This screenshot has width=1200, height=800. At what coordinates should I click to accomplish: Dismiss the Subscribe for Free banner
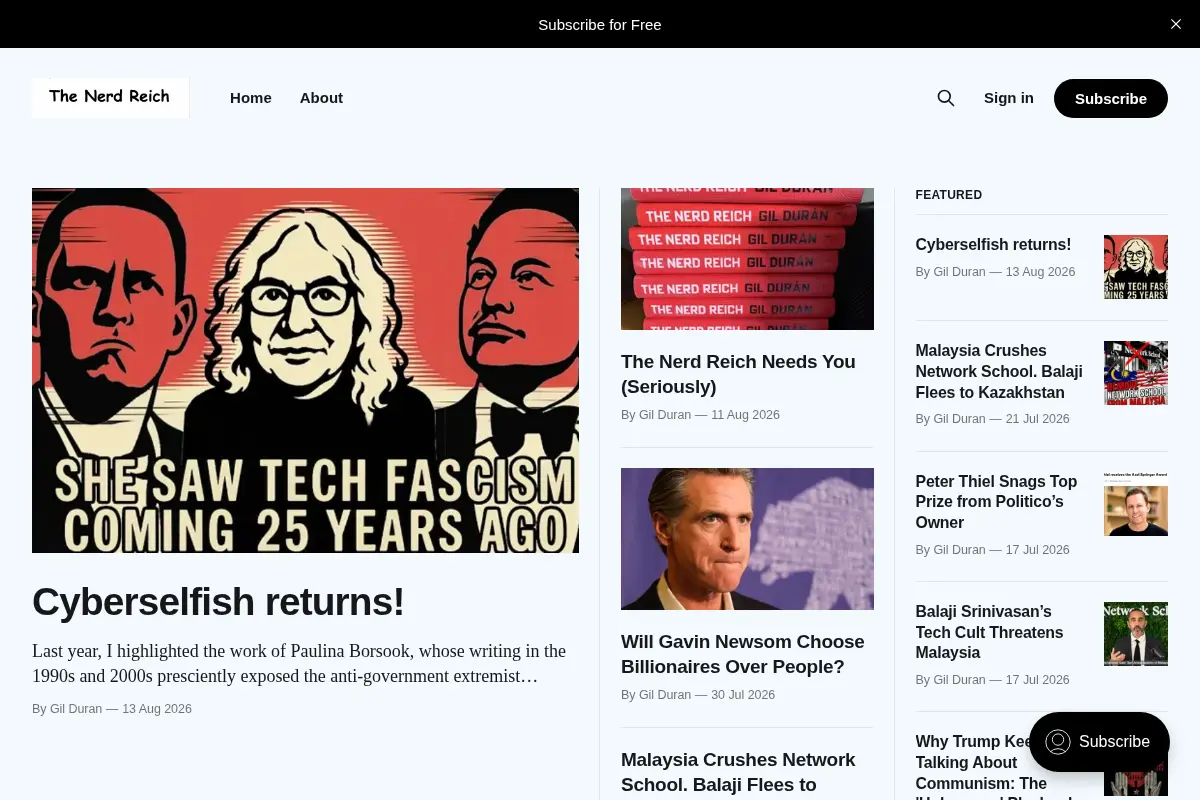coord(1176,24)
